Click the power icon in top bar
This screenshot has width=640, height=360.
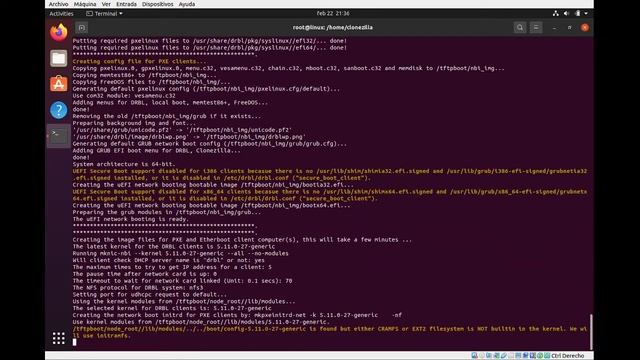click(x=578, y=13)
